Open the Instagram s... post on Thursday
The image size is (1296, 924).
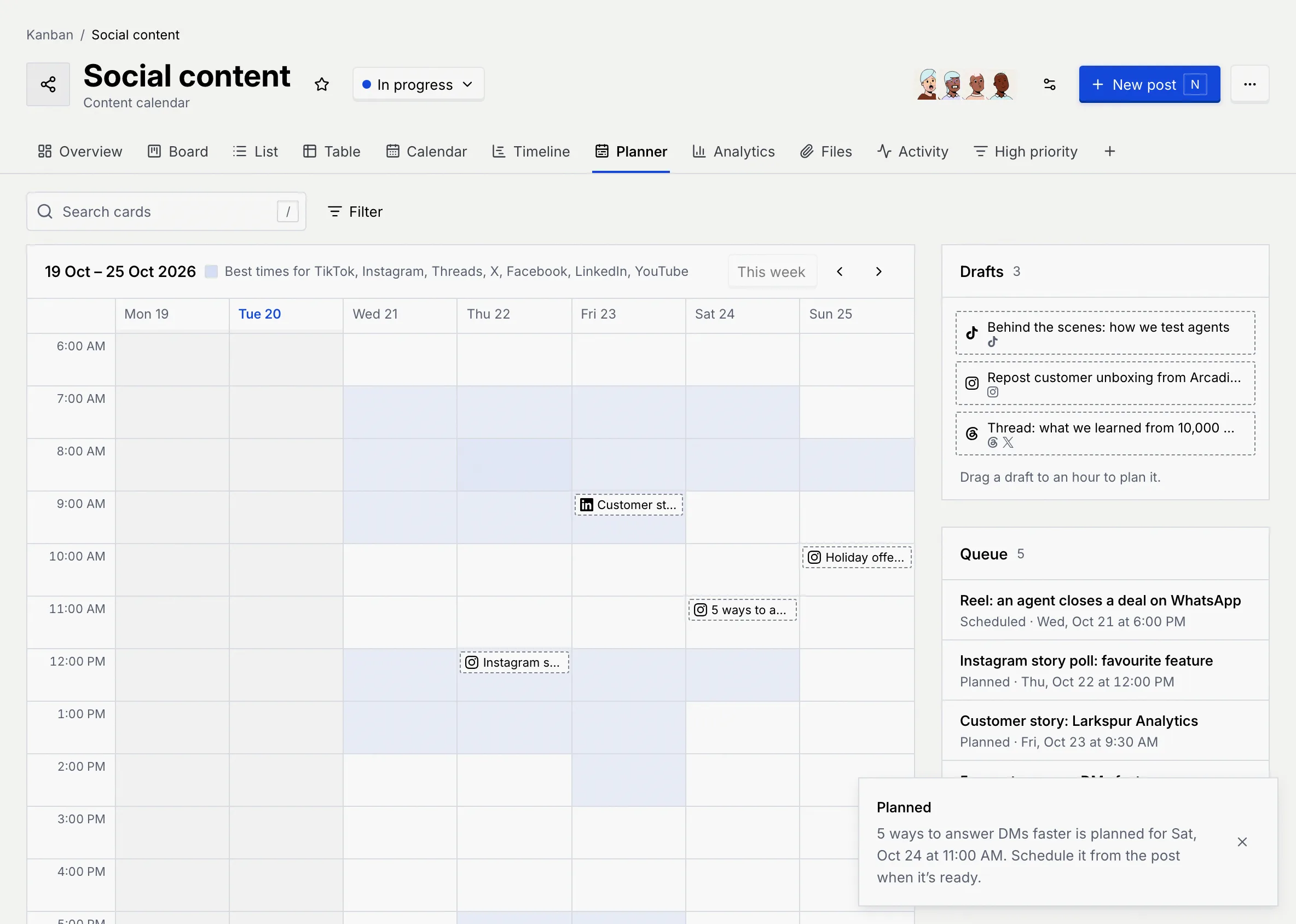(x=514, y=662)
